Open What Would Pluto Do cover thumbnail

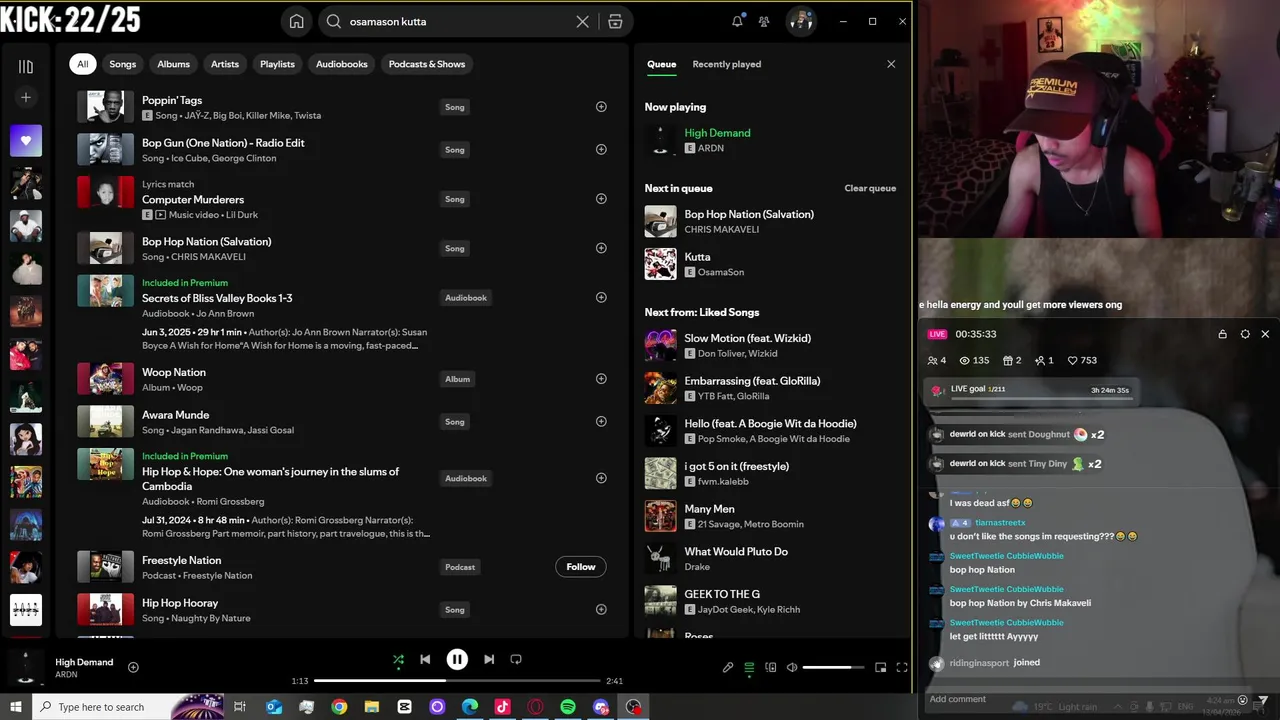[x=660, y=558]
